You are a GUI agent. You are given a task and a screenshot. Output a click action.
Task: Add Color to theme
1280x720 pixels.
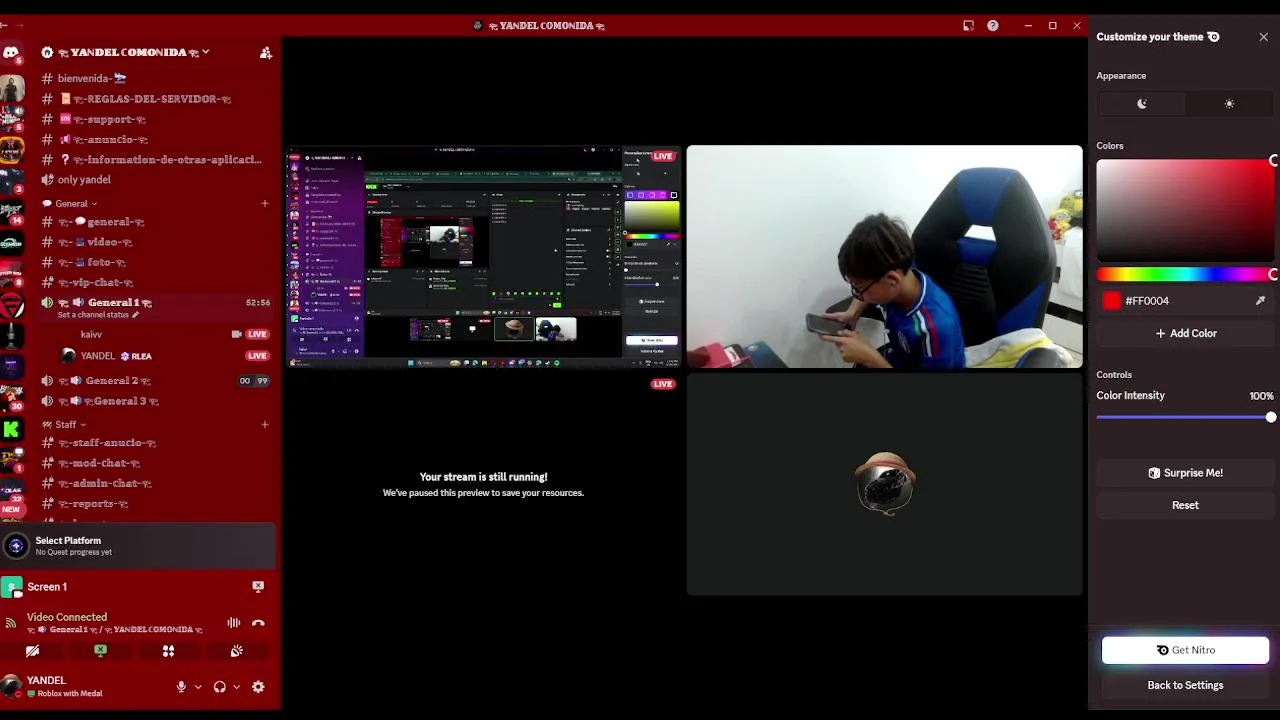tap(1185, 334)
